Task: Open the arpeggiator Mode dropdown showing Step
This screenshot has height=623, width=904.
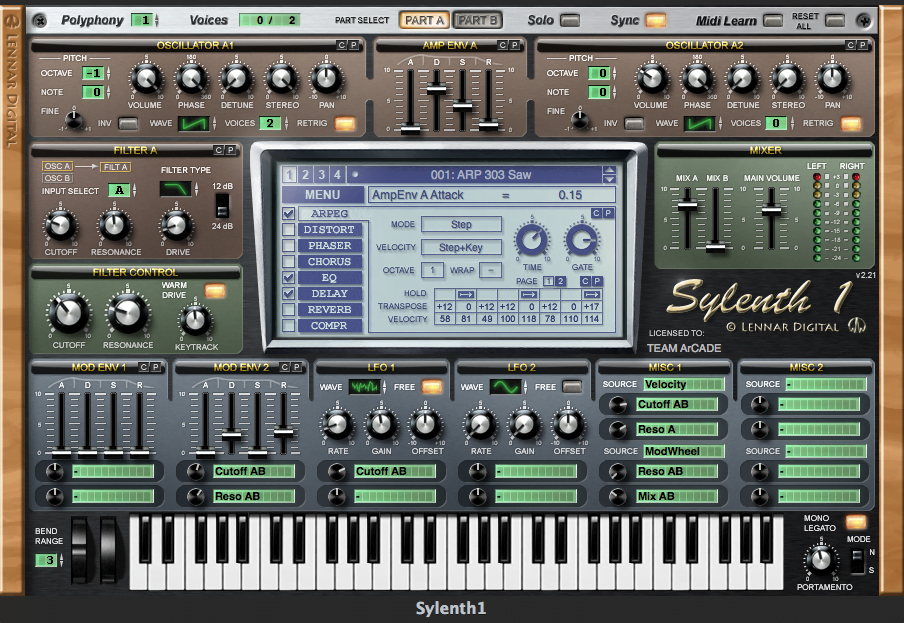Action: (x=461, y=224)
